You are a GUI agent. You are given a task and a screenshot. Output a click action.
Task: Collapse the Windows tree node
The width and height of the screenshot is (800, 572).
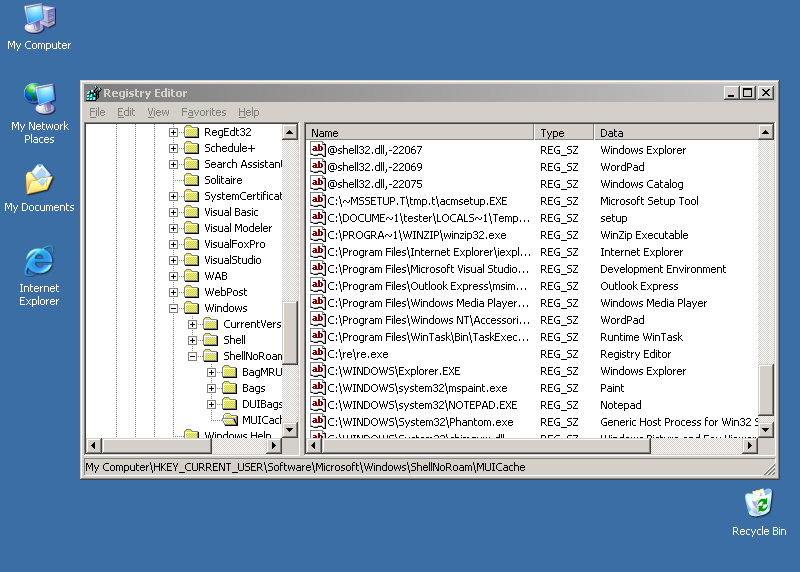(173, 308)
